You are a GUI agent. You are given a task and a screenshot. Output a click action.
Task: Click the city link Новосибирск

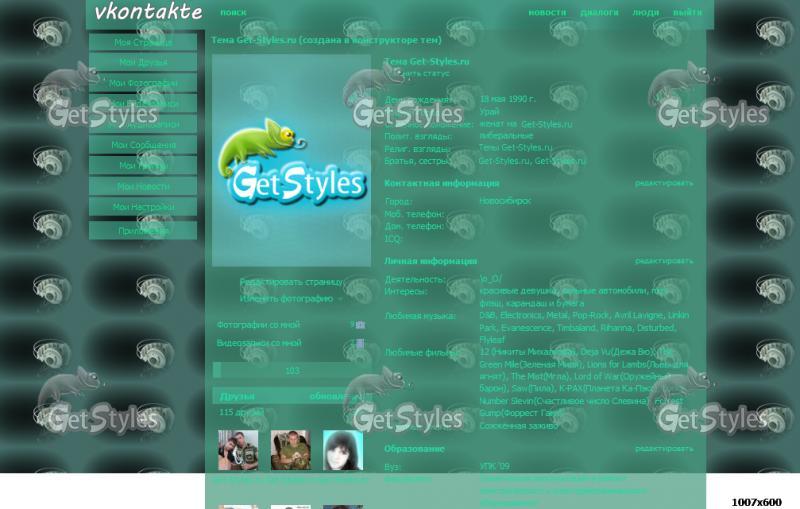pyautogui.click(x=505, y=201)
